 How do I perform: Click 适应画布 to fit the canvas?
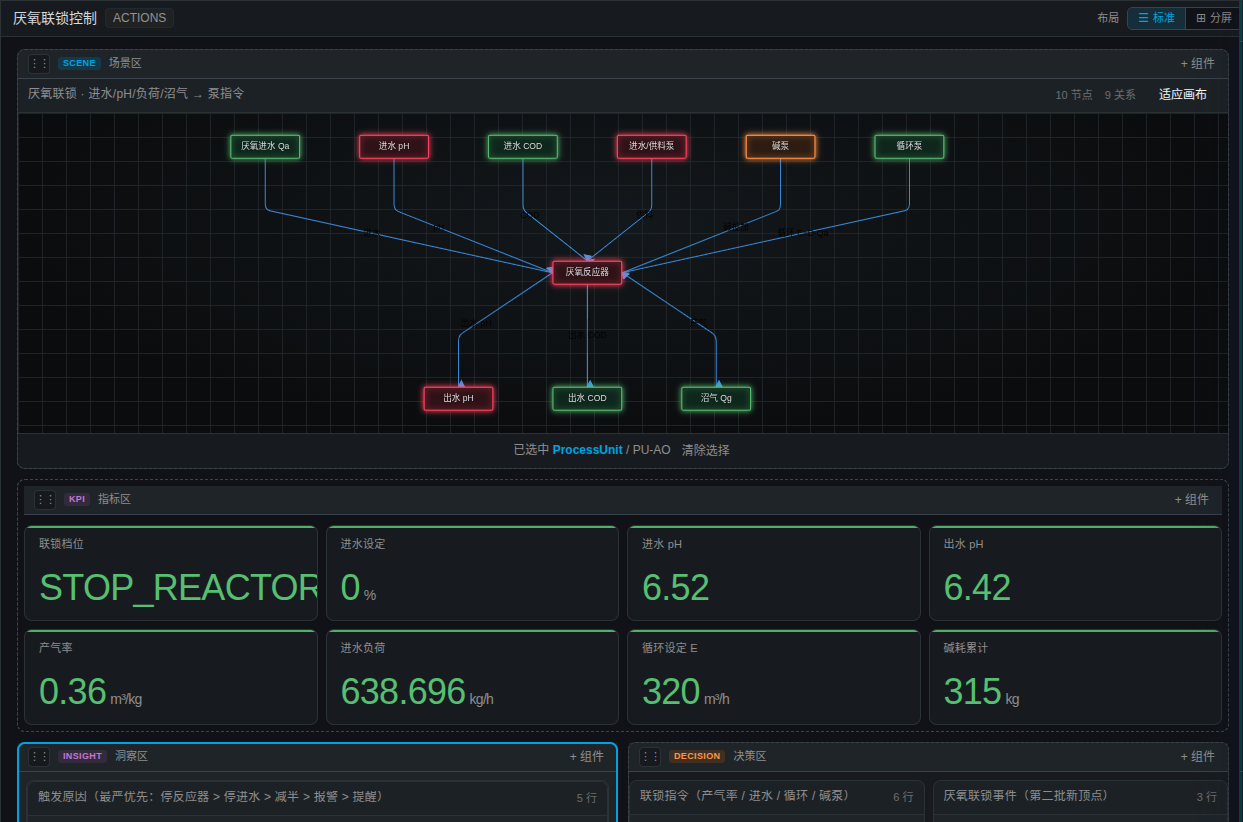[x=1182, y=95]
